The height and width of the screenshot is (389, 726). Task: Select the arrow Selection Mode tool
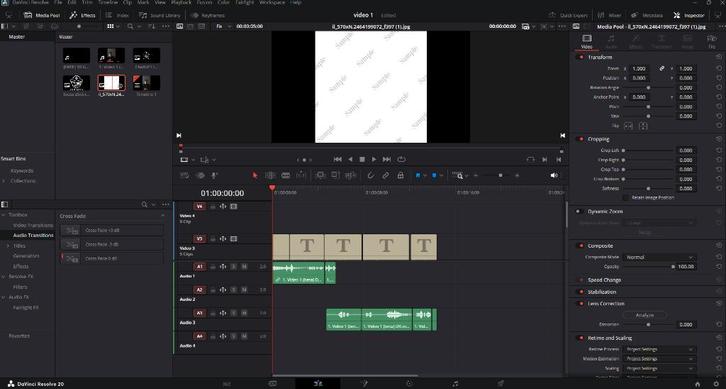tap(255, 176)
